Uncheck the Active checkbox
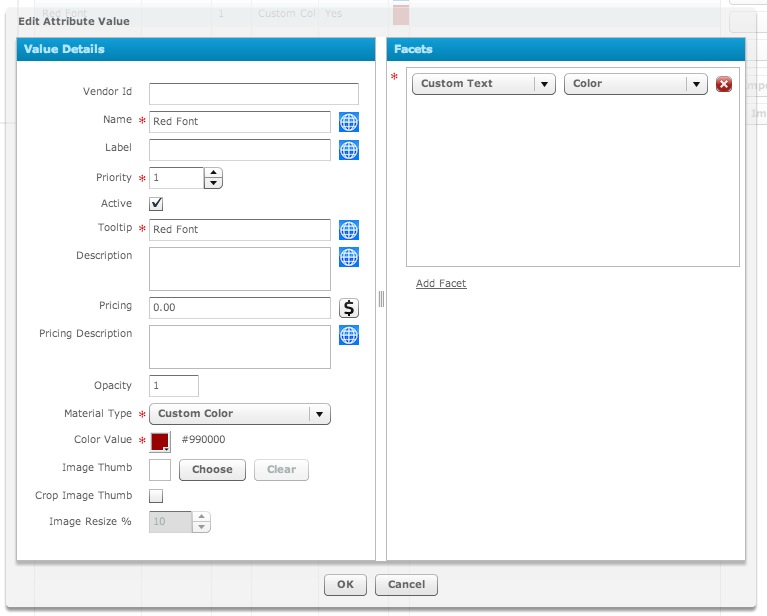The image size is (767, 616). click(x=156, y=204)
